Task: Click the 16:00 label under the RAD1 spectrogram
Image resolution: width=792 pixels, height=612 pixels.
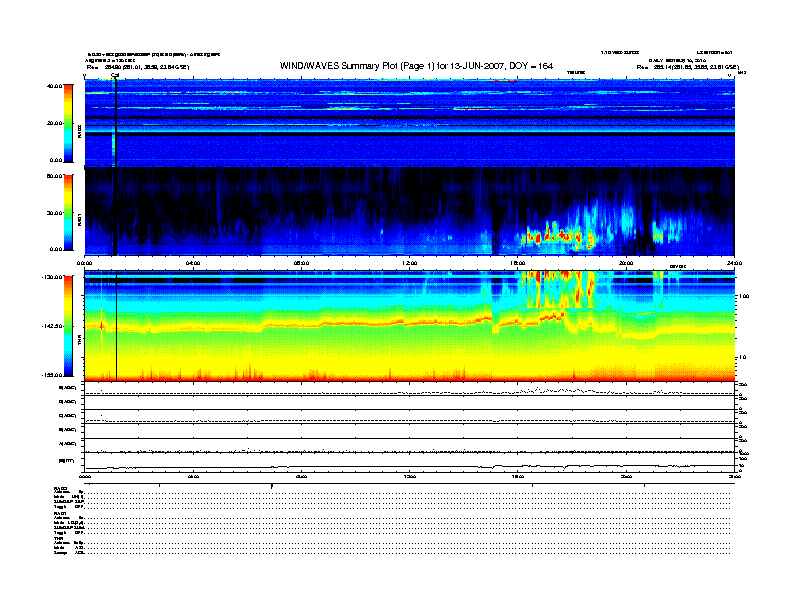Action: pos(518,263)
